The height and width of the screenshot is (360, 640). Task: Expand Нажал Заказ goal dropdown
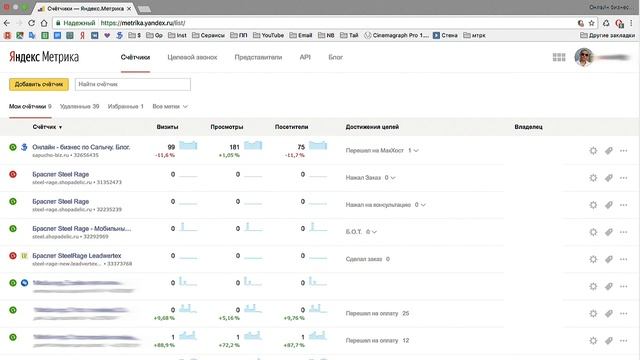(x=393, y=178)
